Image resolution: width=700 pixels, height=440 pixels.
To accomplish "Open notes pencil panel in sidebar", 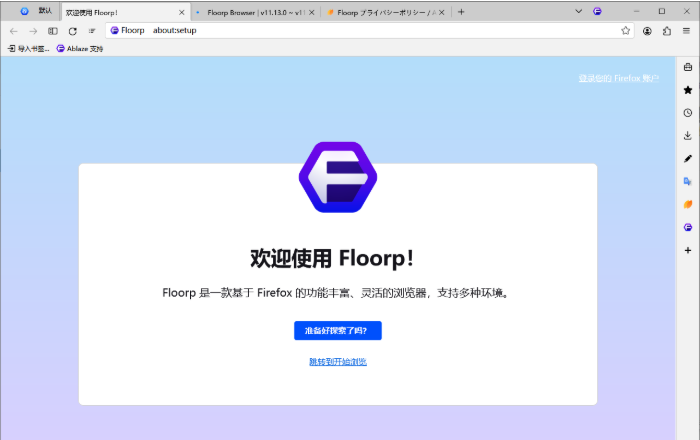I will (x=688, y=158).
